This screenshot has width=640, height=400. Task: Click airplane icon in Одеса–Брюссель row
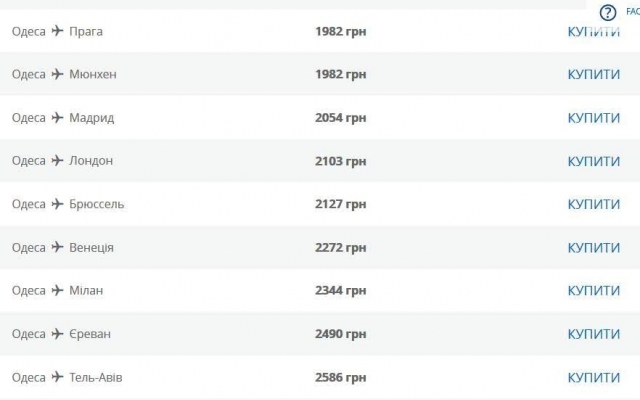58,204
